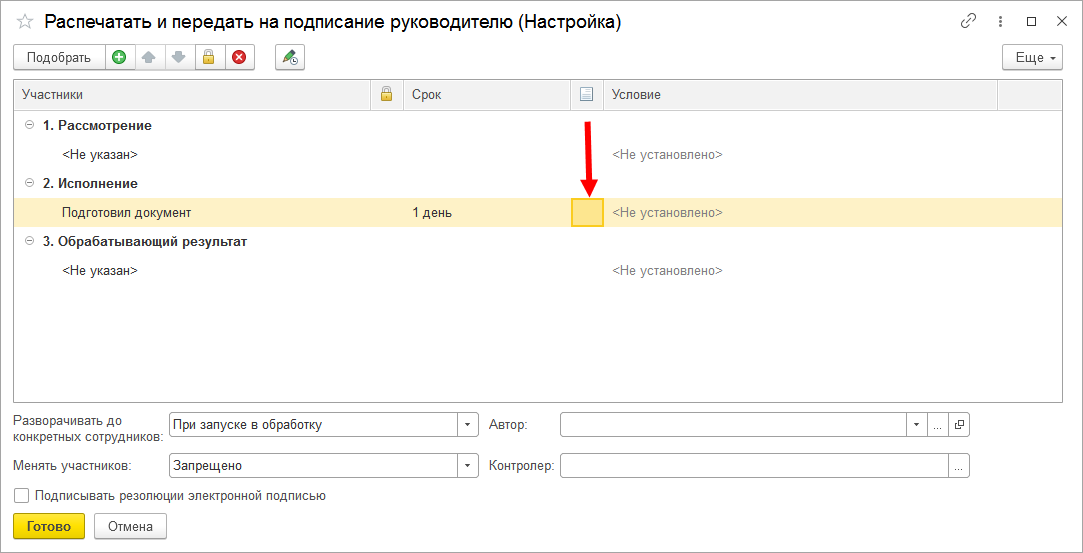This screenshot has width=1083, height=553.
Task: Click the red delete icon
Action: coord(239,58)
